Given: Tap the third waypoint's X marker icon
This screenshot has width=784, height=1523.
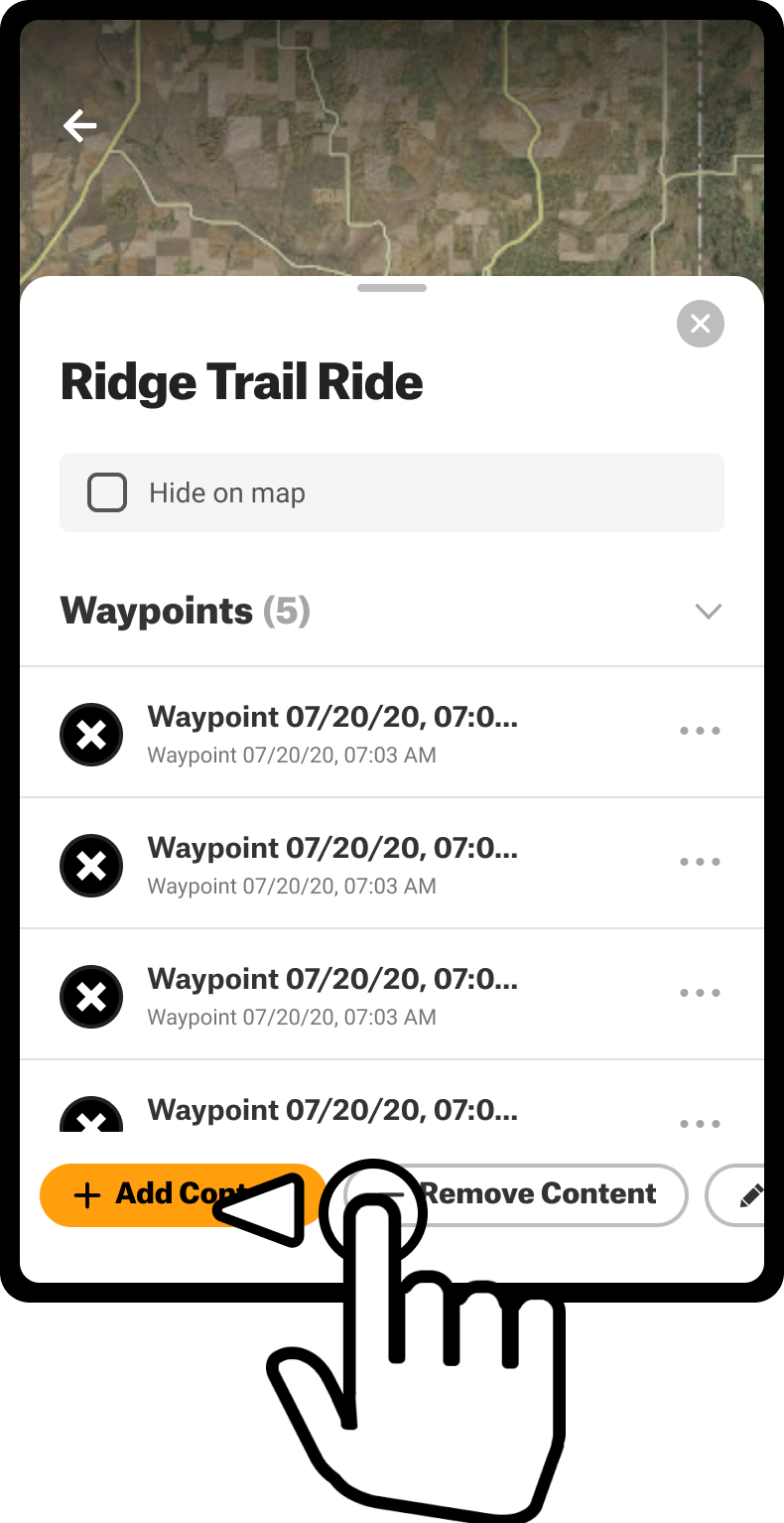Looking at the screenshot, I should click(91, 997).
